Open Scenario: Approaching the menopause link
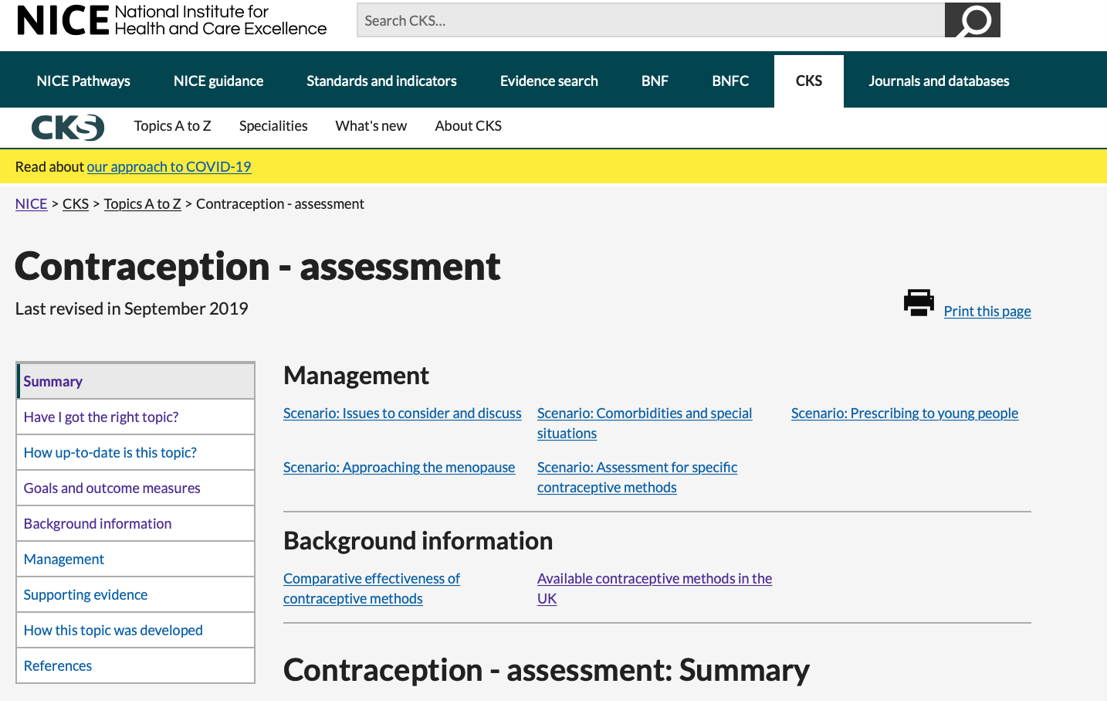The width and height of the screenshot is (1107, 701). click(399, 467)
